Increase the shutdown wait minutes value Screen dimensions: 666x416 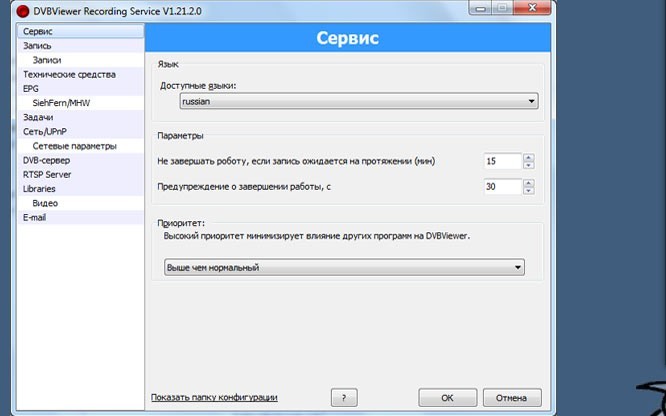coord(529,157)
